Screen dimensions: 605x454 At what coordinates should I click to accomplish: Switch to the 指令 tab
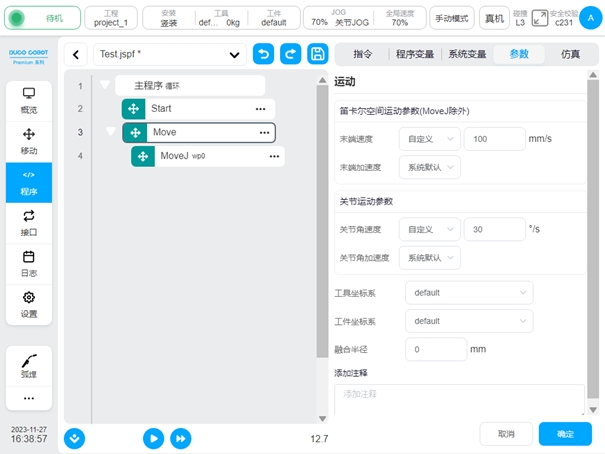coord(362,54)
